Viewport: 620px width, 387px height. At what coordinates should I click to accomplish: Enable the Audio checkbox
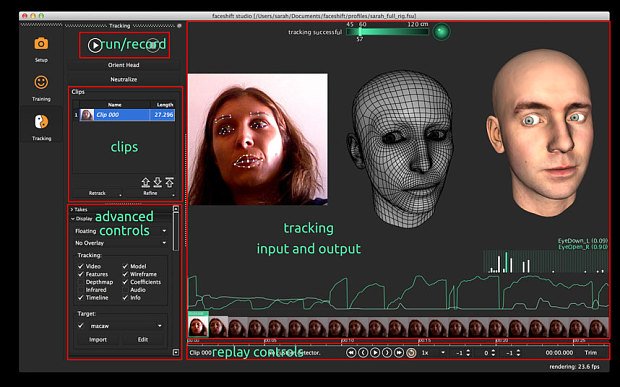(x=125, y=290)
